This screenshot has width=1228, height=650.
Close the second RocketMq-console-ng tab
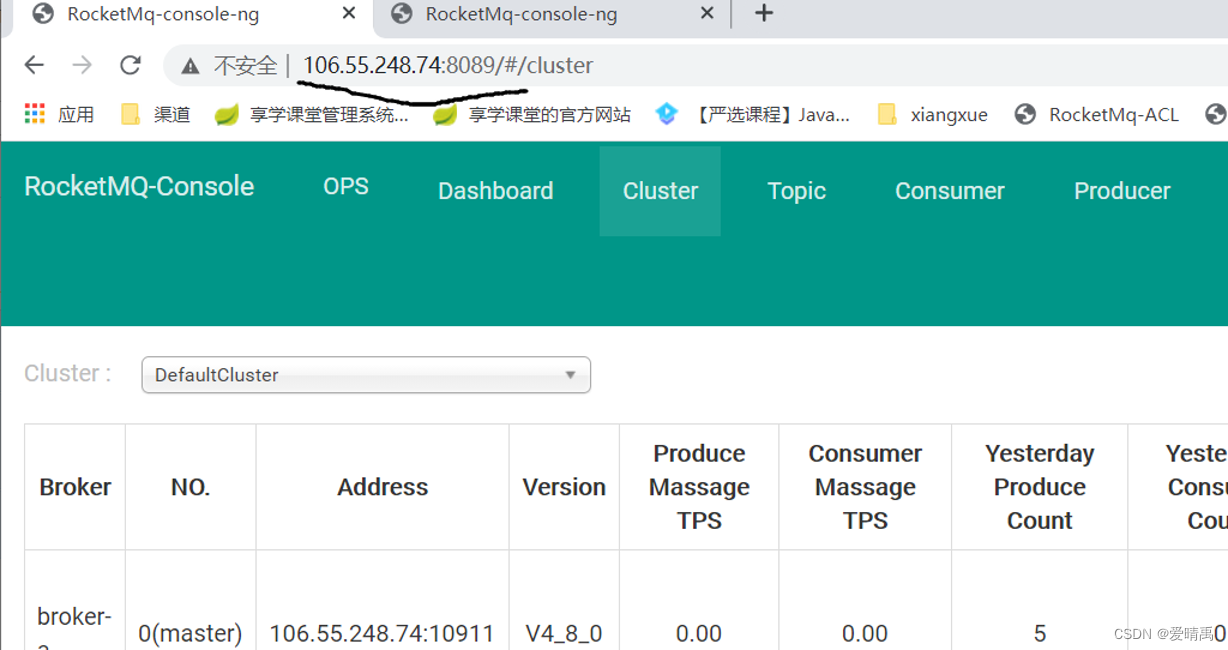[x=707, y=13]
